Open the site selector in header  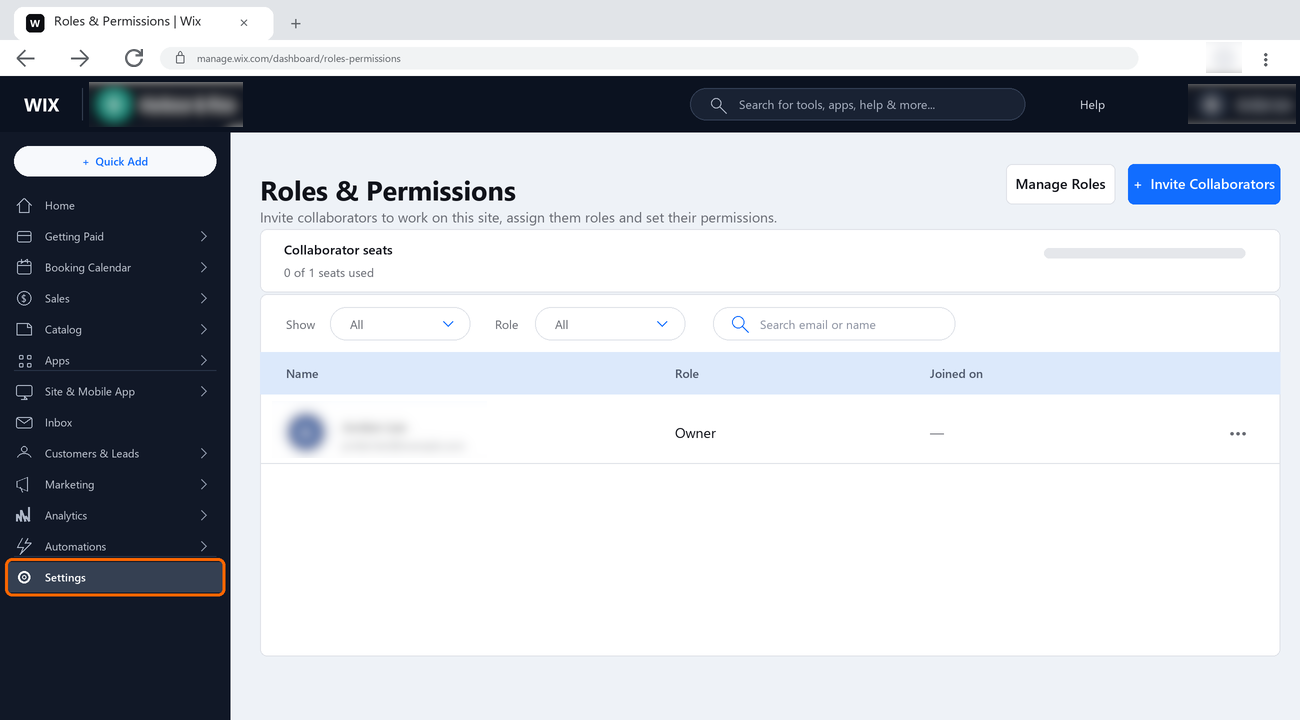[x=166, y=105]
